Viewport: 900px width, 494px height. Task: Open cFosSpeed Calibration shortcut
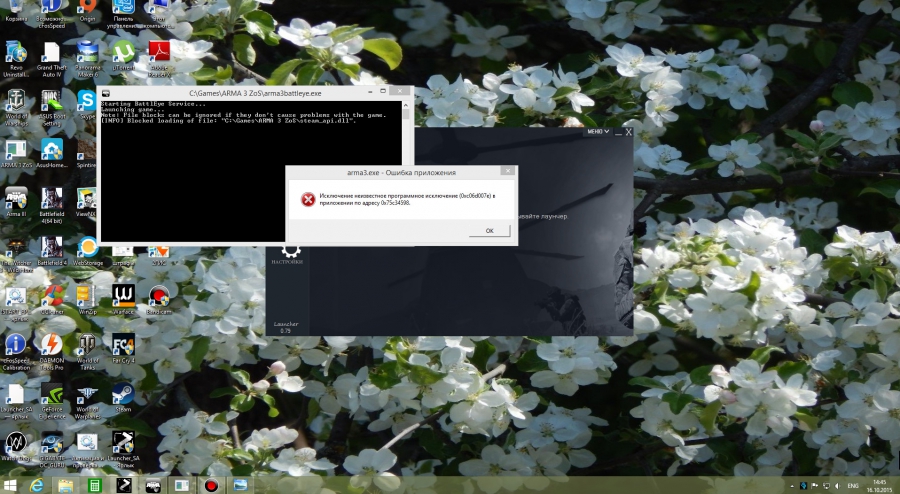(x=16, y=353)
